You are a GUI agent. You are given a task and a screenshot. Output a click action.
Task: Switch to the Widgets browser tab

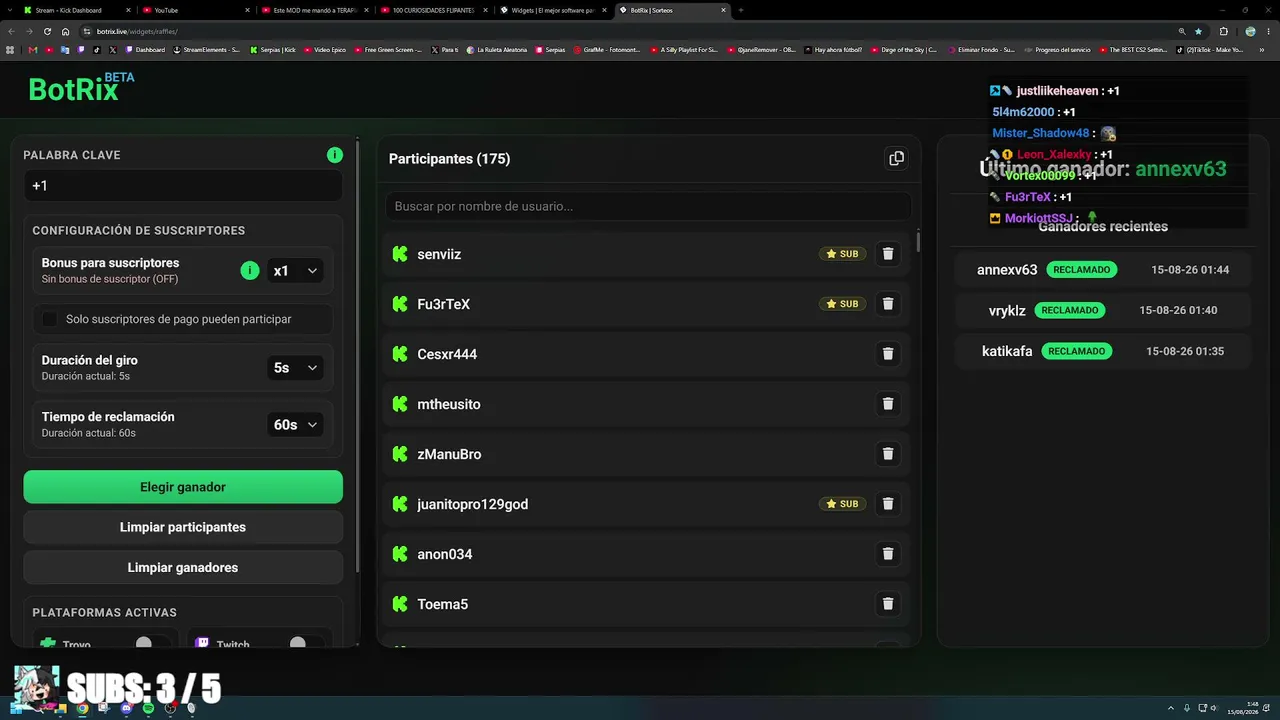pyautogui.click(x=553, y=10)
